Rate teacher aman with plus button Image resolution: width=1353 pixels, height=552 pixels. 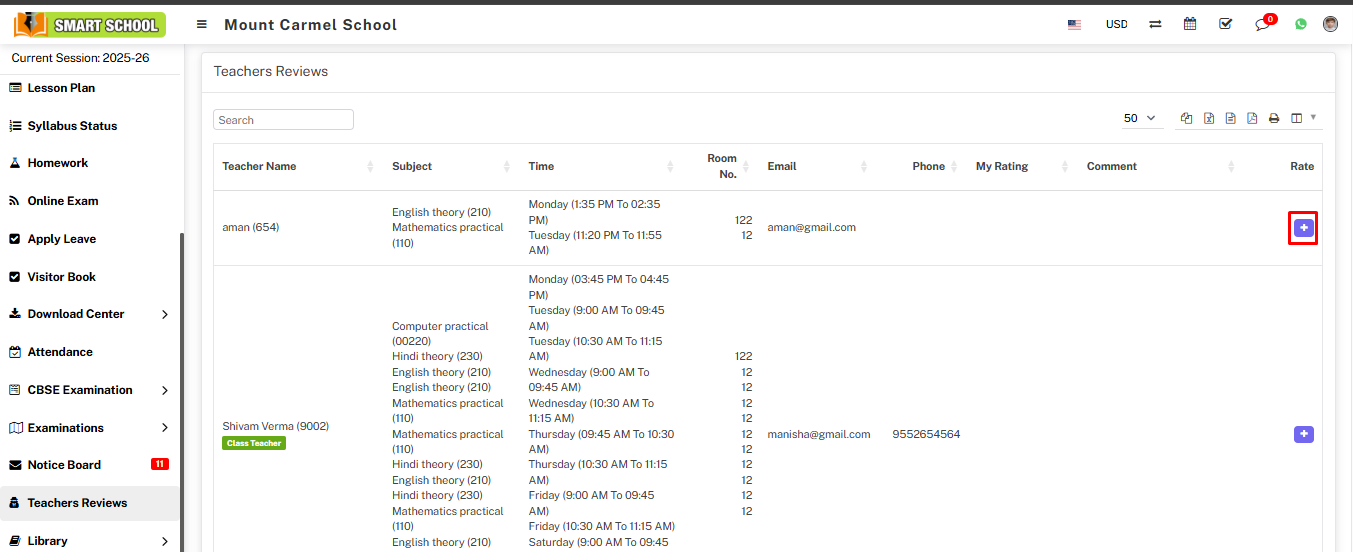coord(1303,228)
